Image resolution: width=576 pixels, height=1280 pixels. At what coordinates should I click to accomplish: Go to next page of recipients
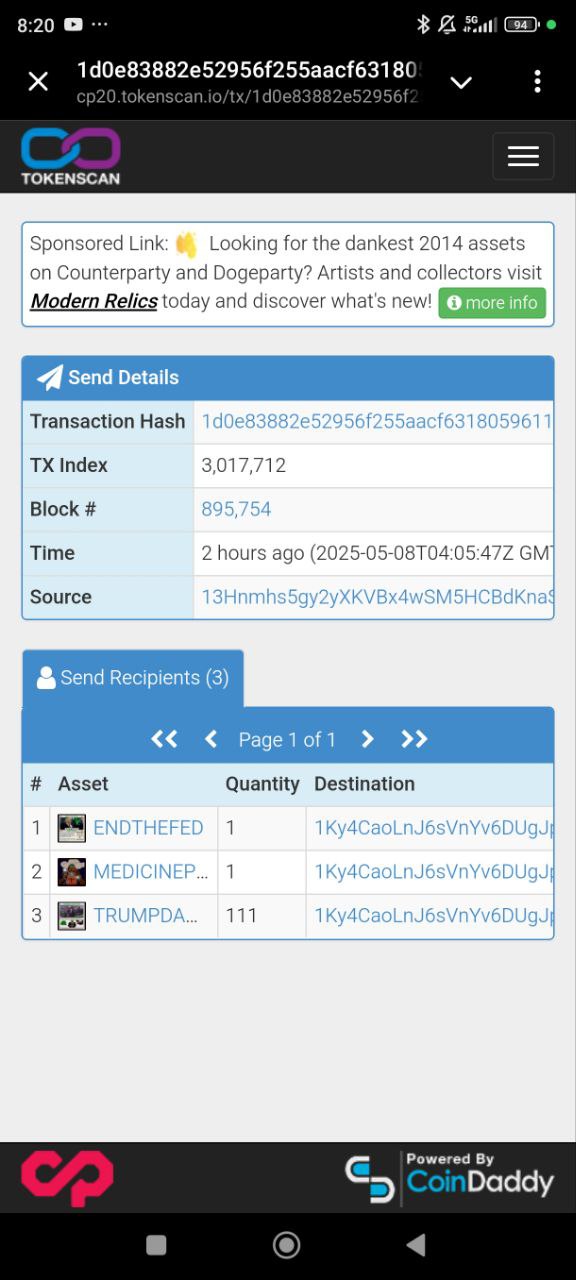(367, 739)
